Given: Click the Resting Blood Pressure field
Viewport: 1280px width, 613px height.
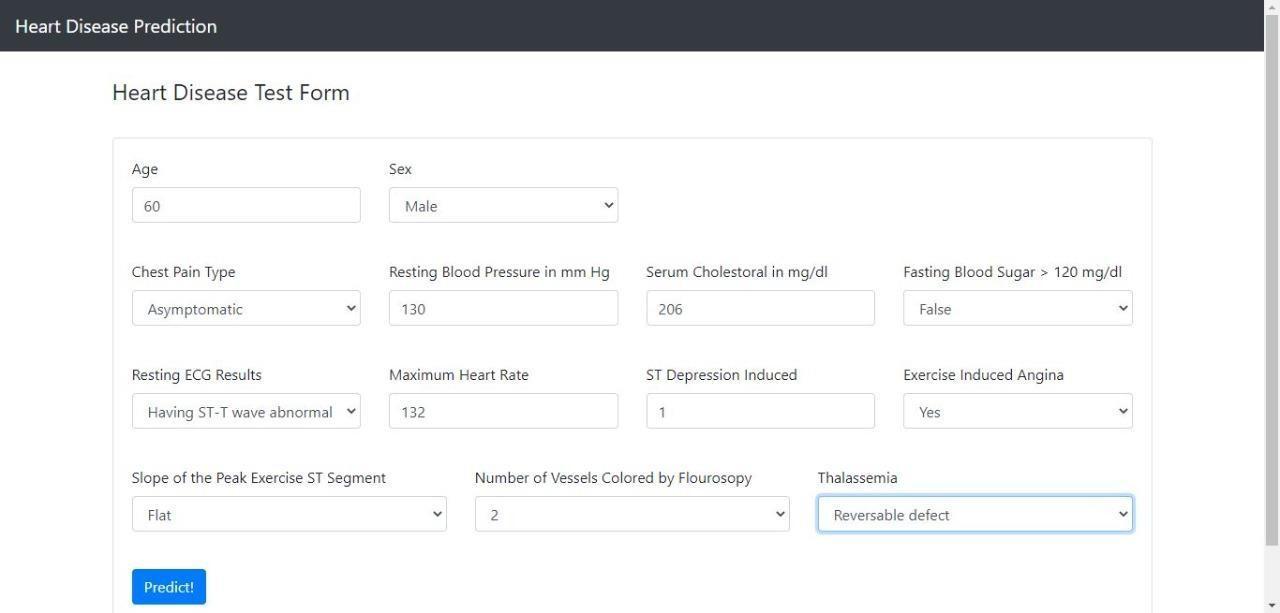Looking at the screenshot, I should point(503,309).
